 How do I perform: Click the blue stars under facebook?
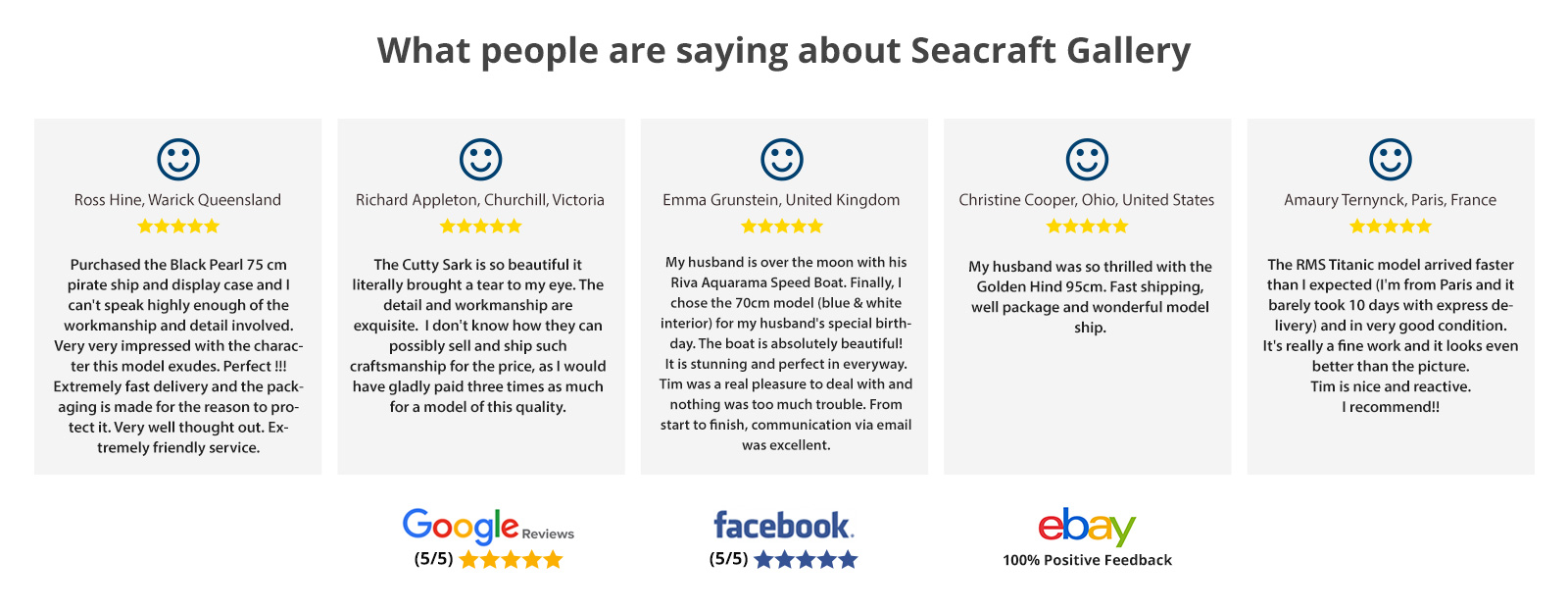(x=806, y=560)
